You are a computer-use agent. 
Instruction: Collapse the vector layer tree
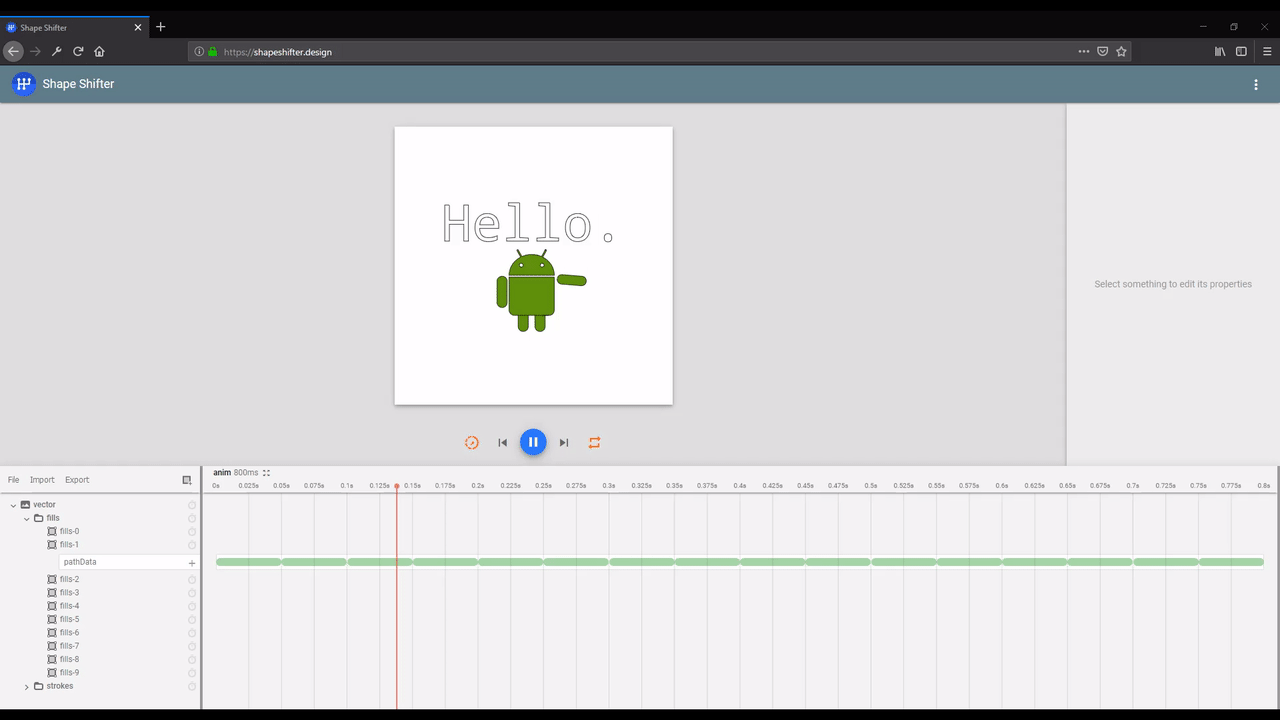click(13, 505)
